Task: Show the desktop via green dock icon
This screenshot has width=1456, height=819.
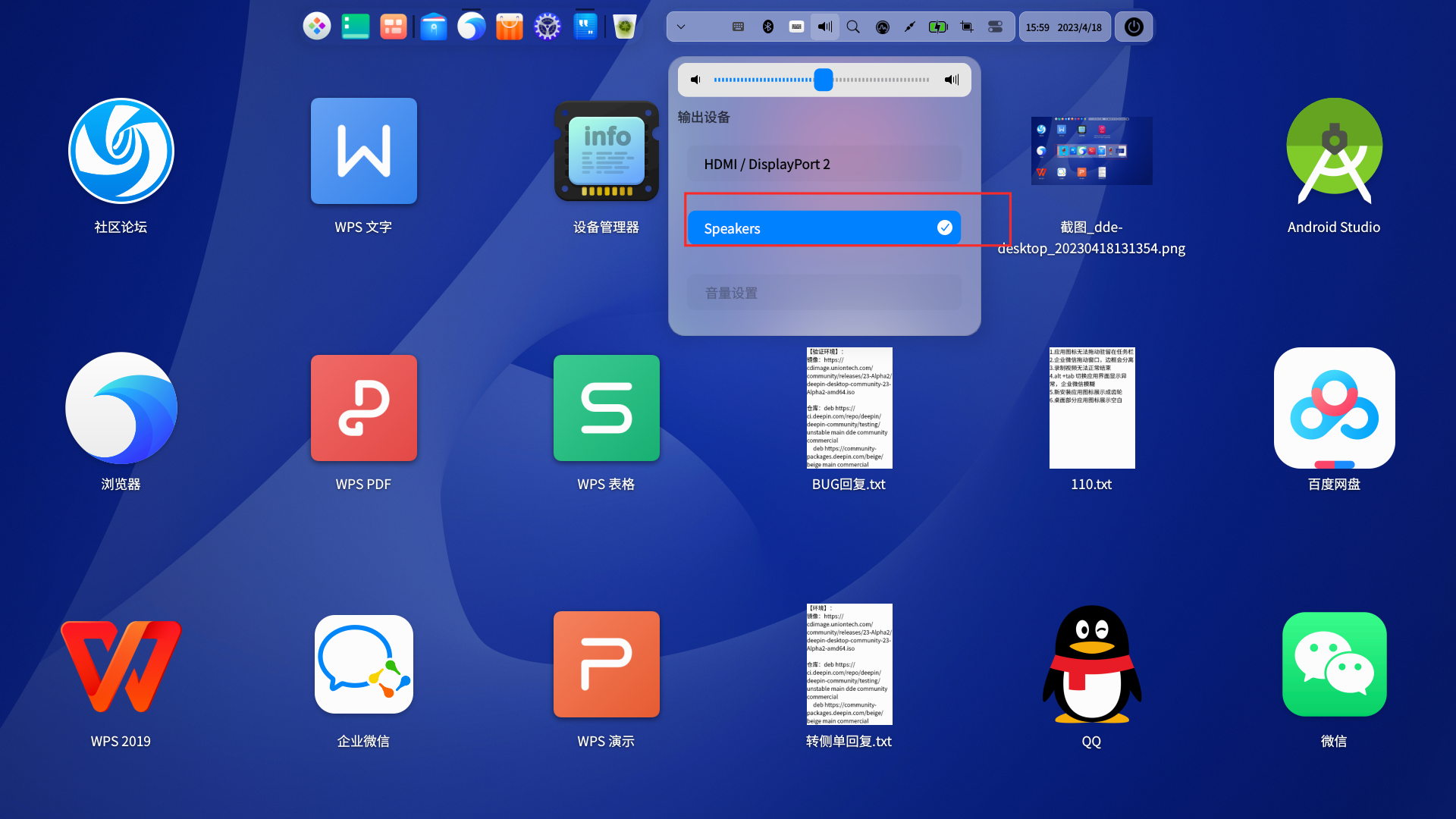Action: pos(355,27)
